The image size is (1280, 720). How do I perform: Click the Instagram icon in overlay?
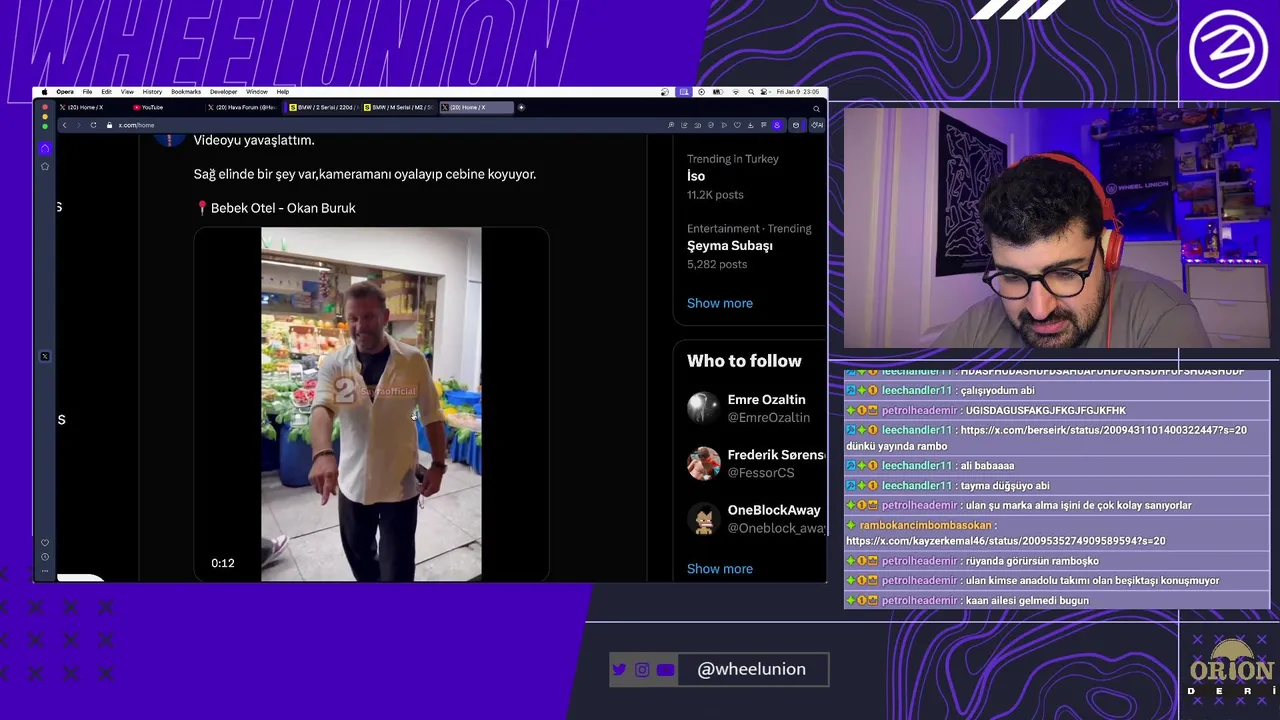[x=642, y=670]
